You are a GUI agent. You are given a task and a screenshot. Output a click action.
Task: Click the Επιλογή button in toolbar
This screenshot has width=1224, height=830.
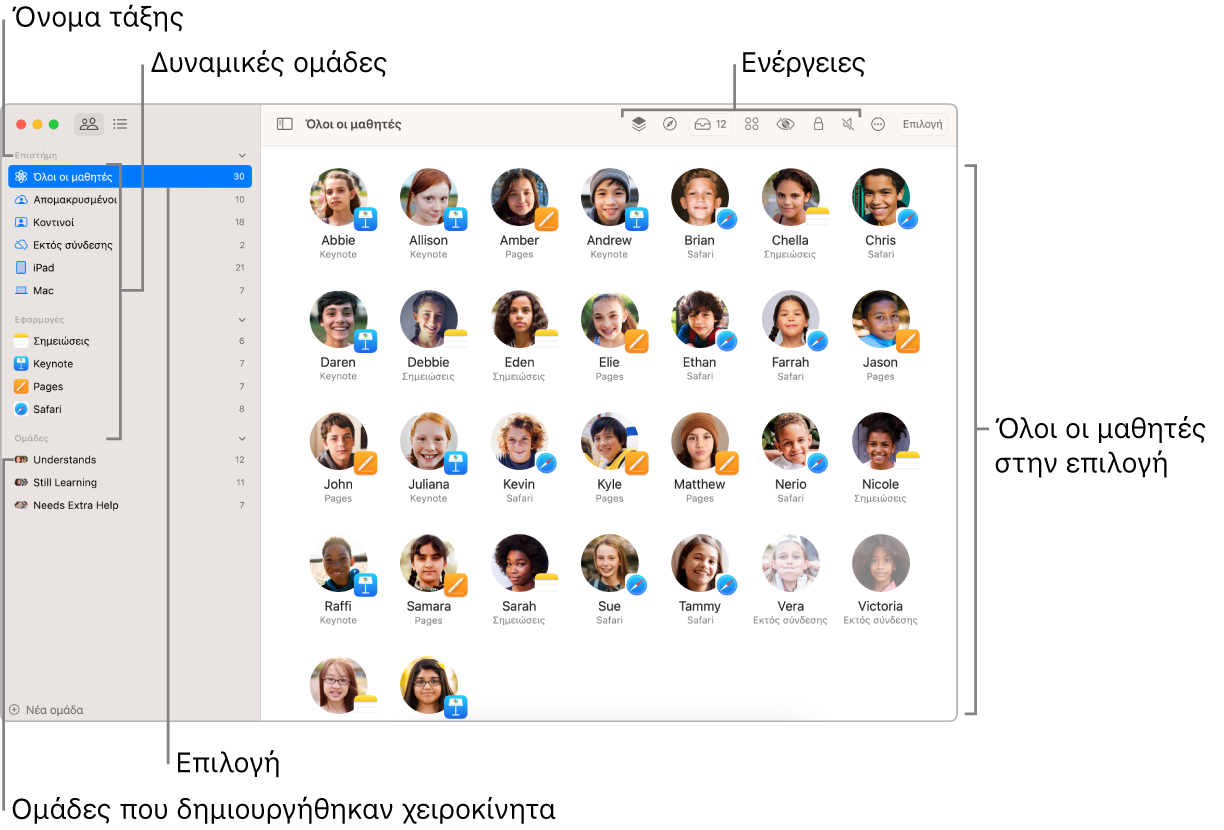pyautogui.click(x=922, y=124)
